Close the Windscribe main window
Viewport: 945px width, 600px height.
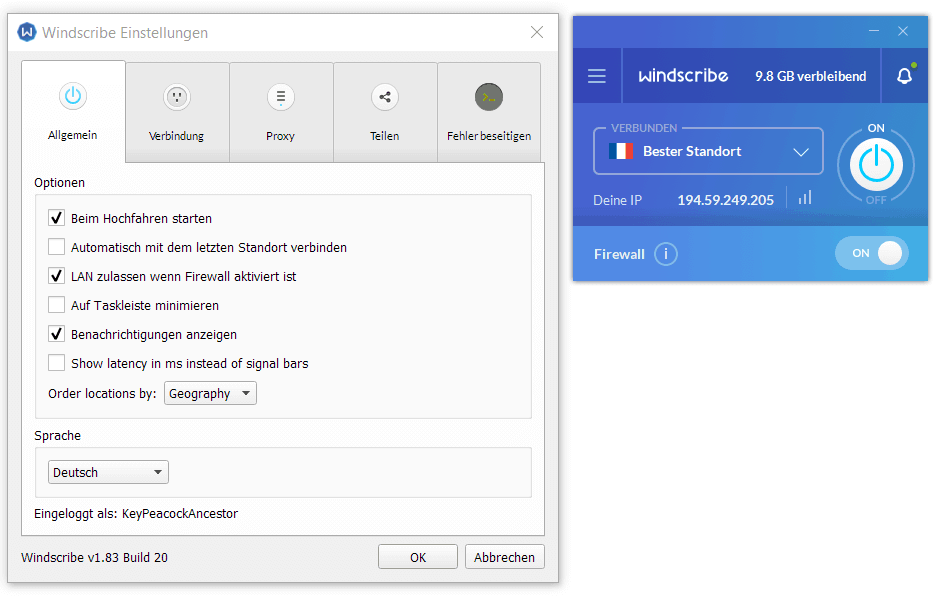click(x=903, y=31)
